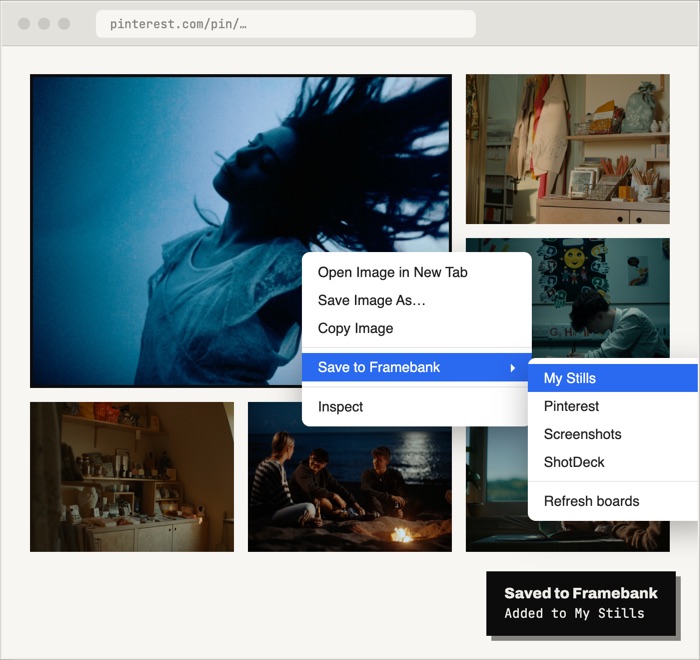
Task: Save image to My Stills board
Action: pos(612,378)
